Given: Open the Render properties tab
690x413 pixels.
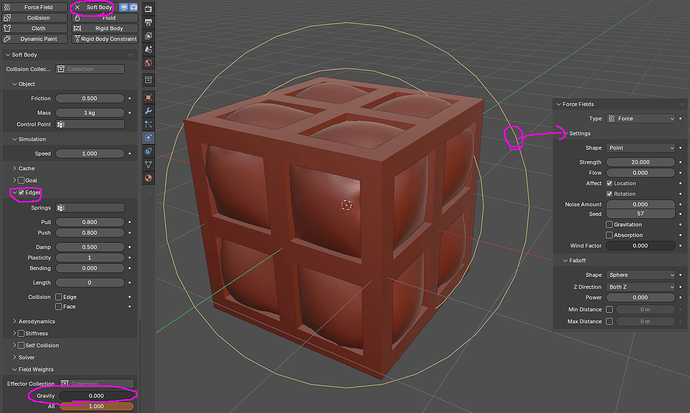Looking at the screenshot, I should tap(148, 9).
